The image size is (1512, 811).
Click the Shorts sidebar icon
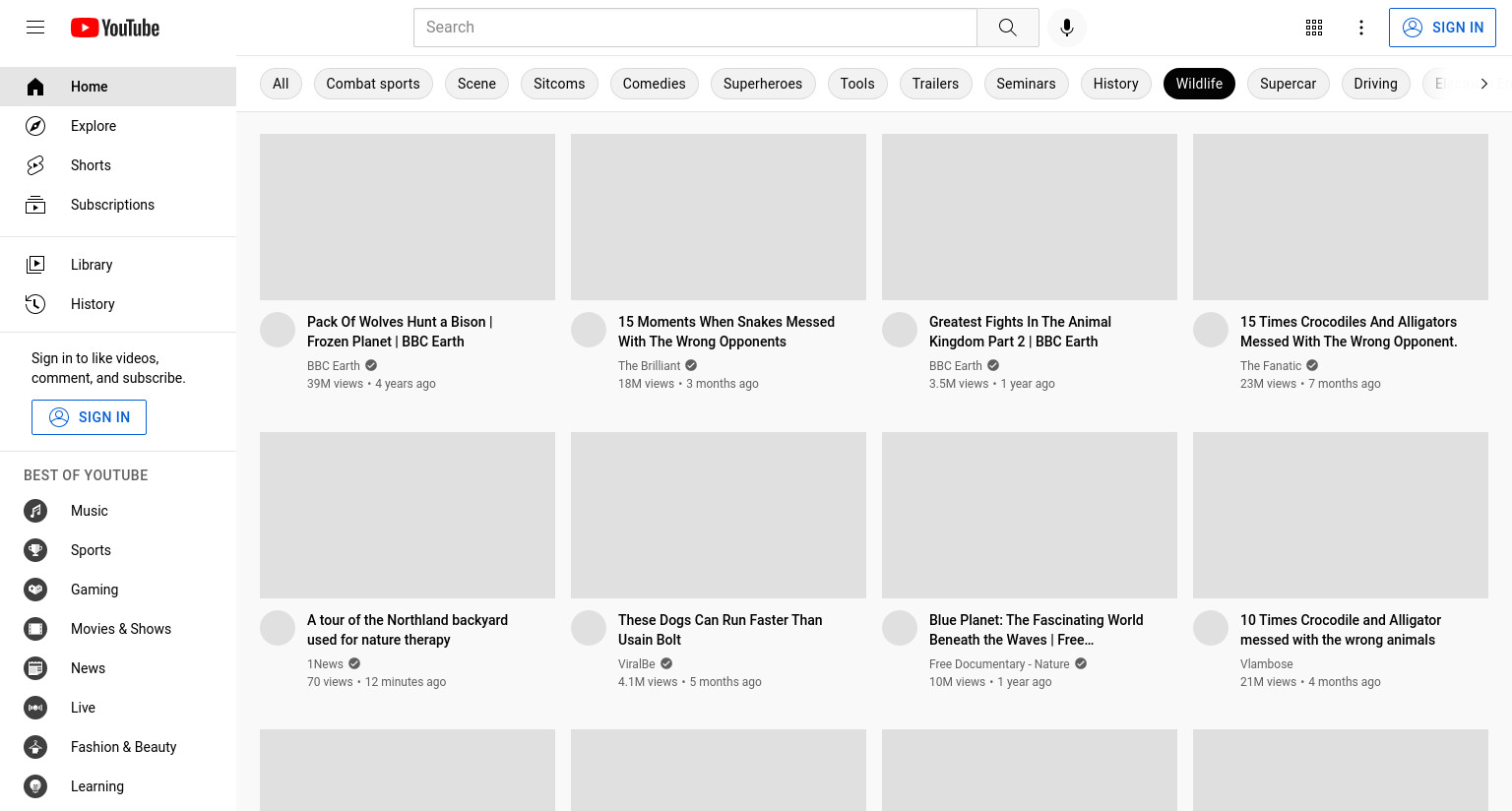click(x=35, y=165)
